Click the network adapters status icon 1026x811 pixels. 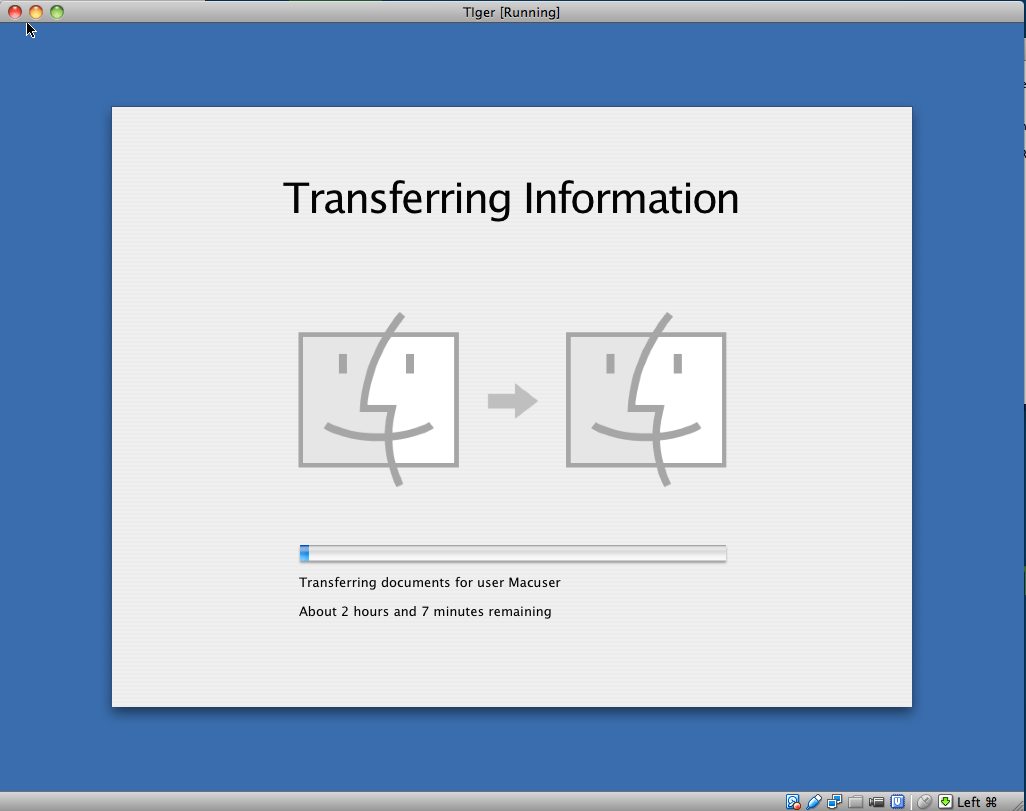[x=834, y=802]
